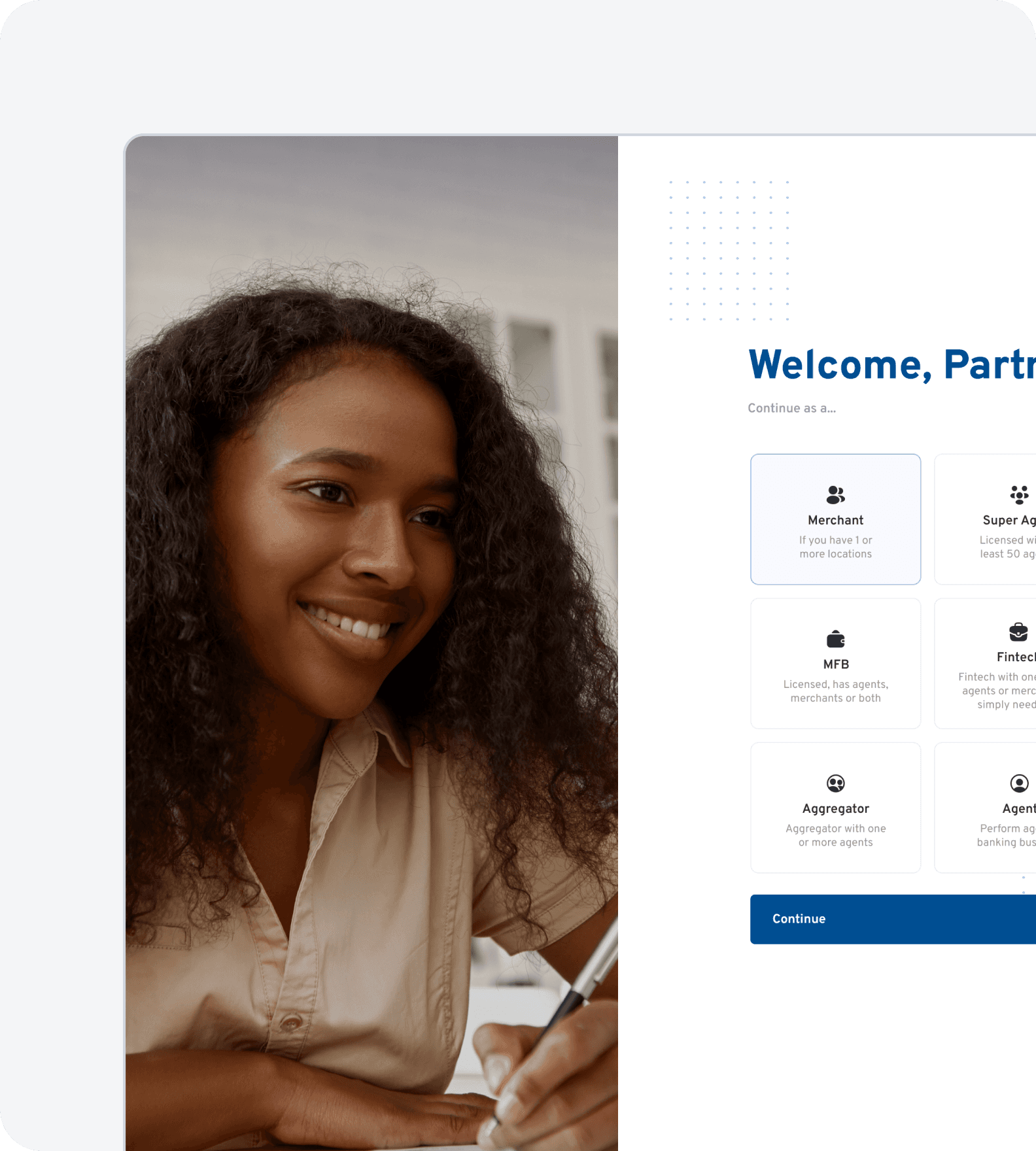This screenshot has height=1151, width=1036.
Task: Select the Aggregator option card
Action: point(835,808)
